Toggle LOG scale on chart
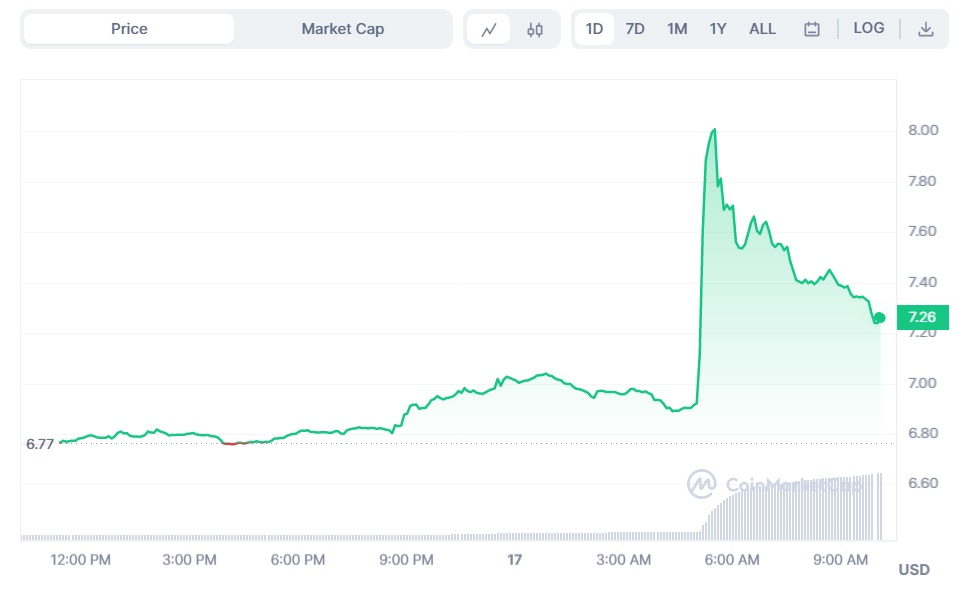 tap(869, 28)
